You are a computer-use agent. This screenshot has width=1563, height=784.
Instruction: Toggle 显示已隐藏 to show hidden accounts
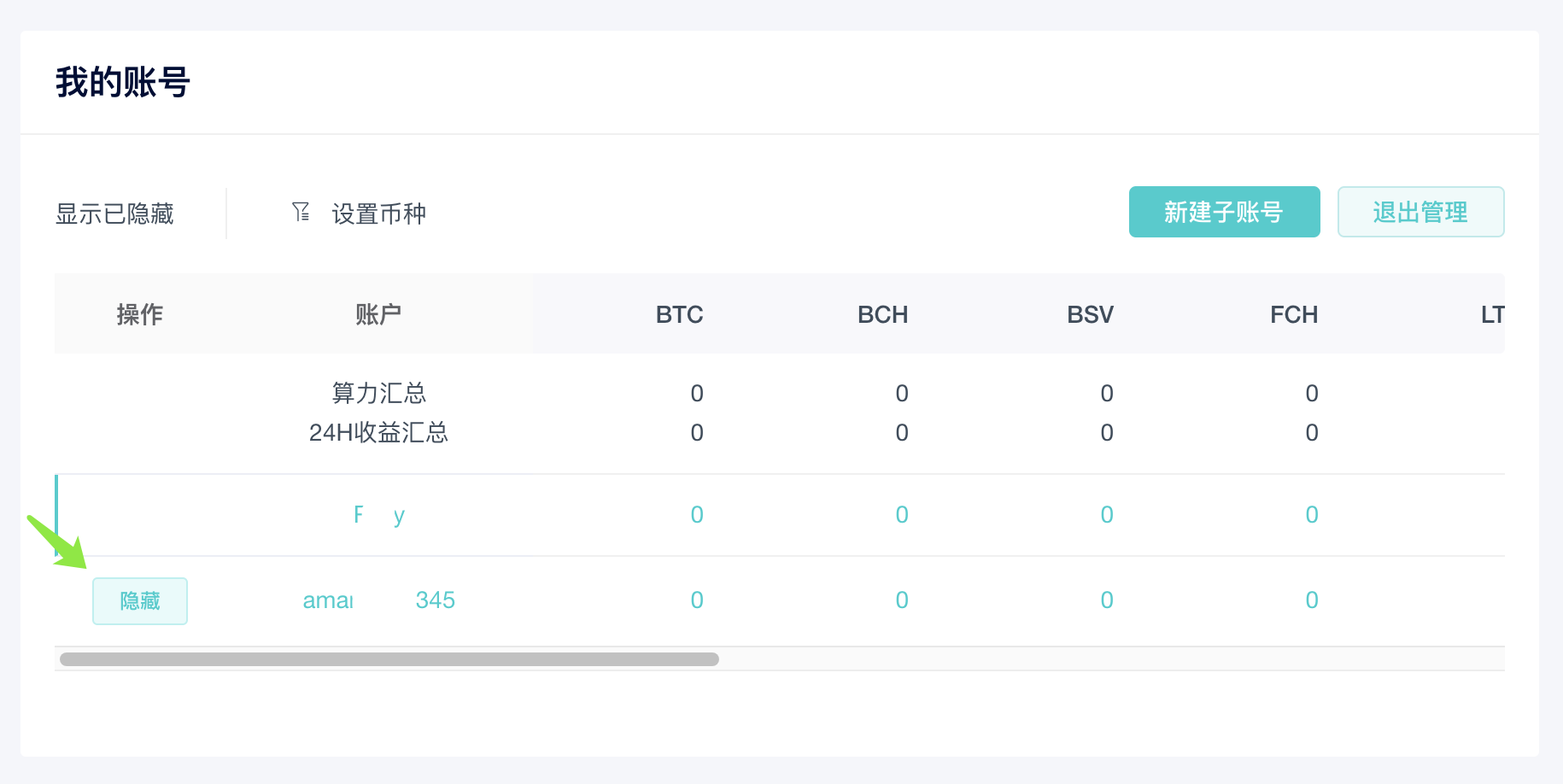pyautogui.click(x=114, y=214)
